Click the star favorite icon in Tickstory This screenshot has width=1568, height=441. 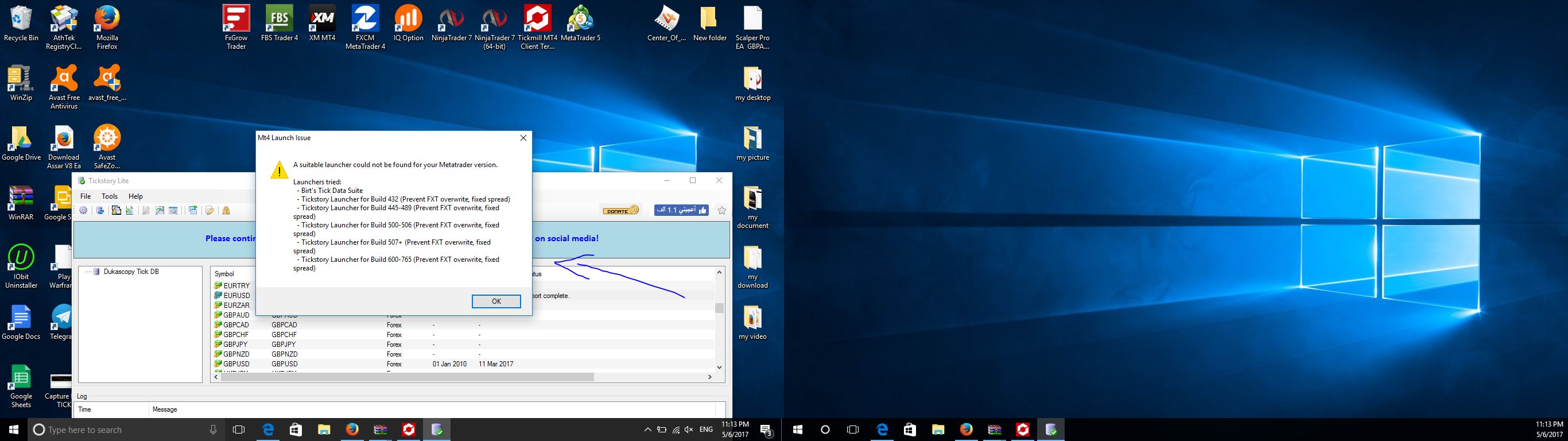(x=722, y=210)
